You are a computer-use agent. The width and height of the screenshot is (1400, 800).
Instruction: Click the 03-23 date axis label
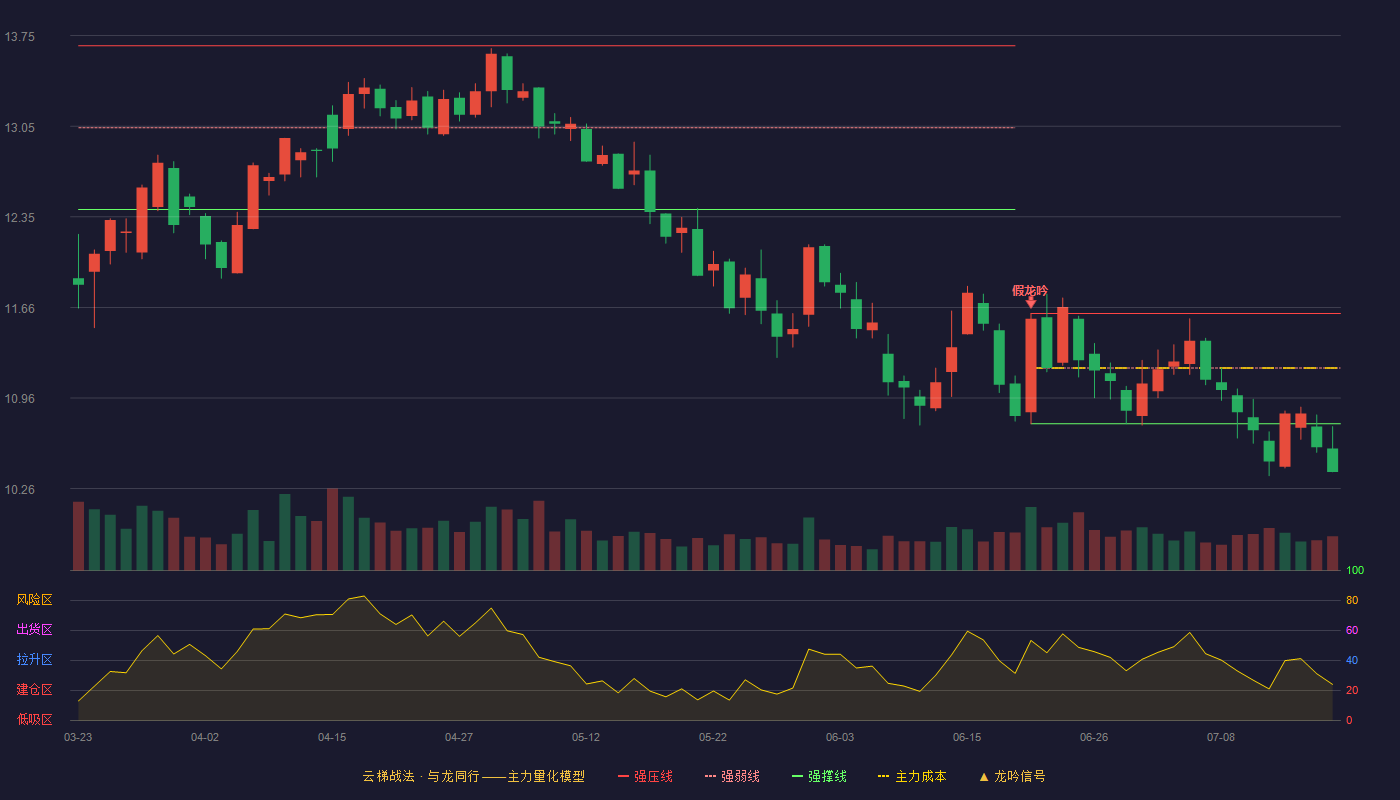tap(78, 737)
